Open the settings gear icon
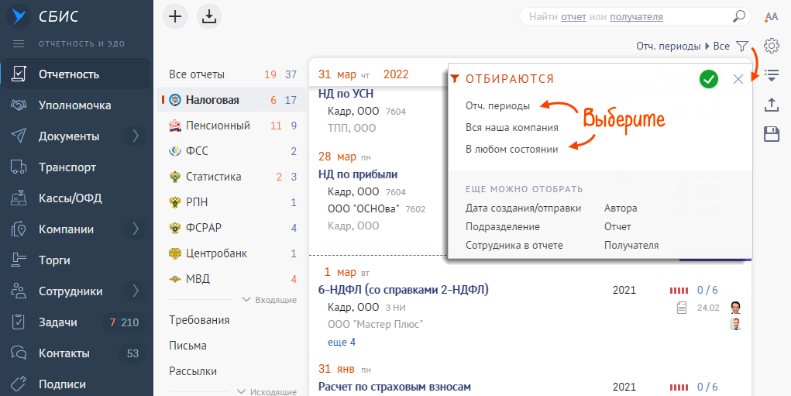Viewport: 791px width, 396px height. [771, 46]
